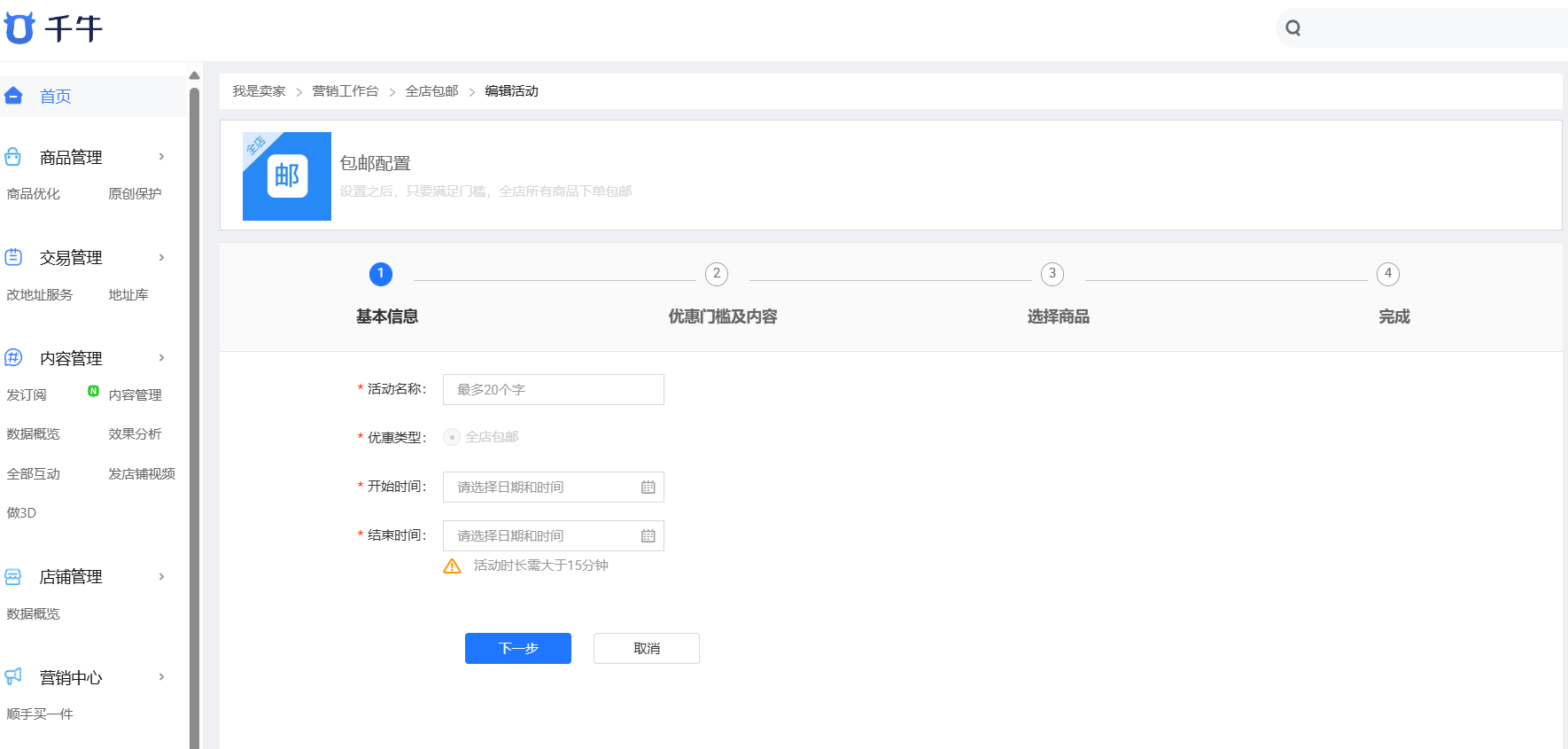Screen dimensions: 1568x749
Task: Expand the 商品管理 chevron
Action: point(161,157)
